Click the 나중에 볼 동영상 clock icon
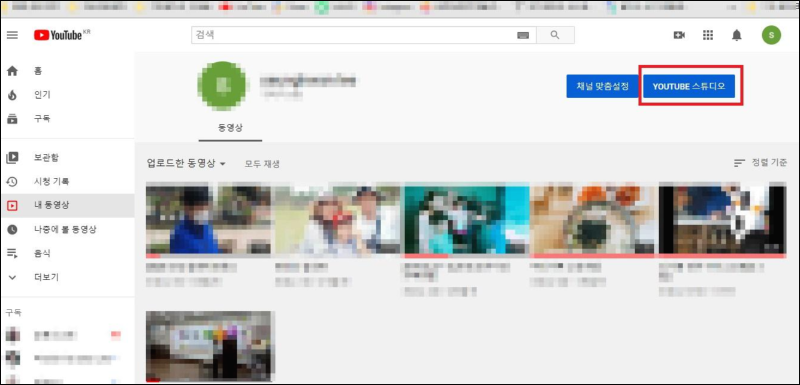Image resolution: width=800 pixels, height=385 pixels. (x=12, y=229)
